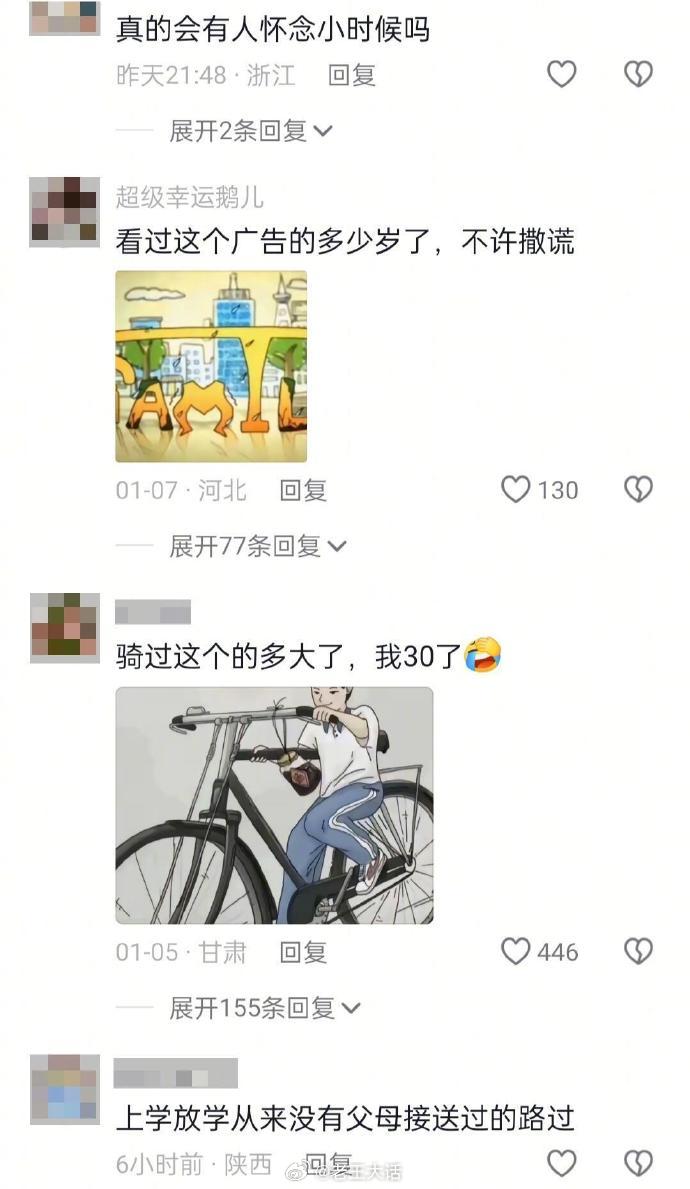This screenshot has width=690, height=1189.
Task: Dislike the Shaanxi comment at bottom
Action: (x=638, y=1163)
